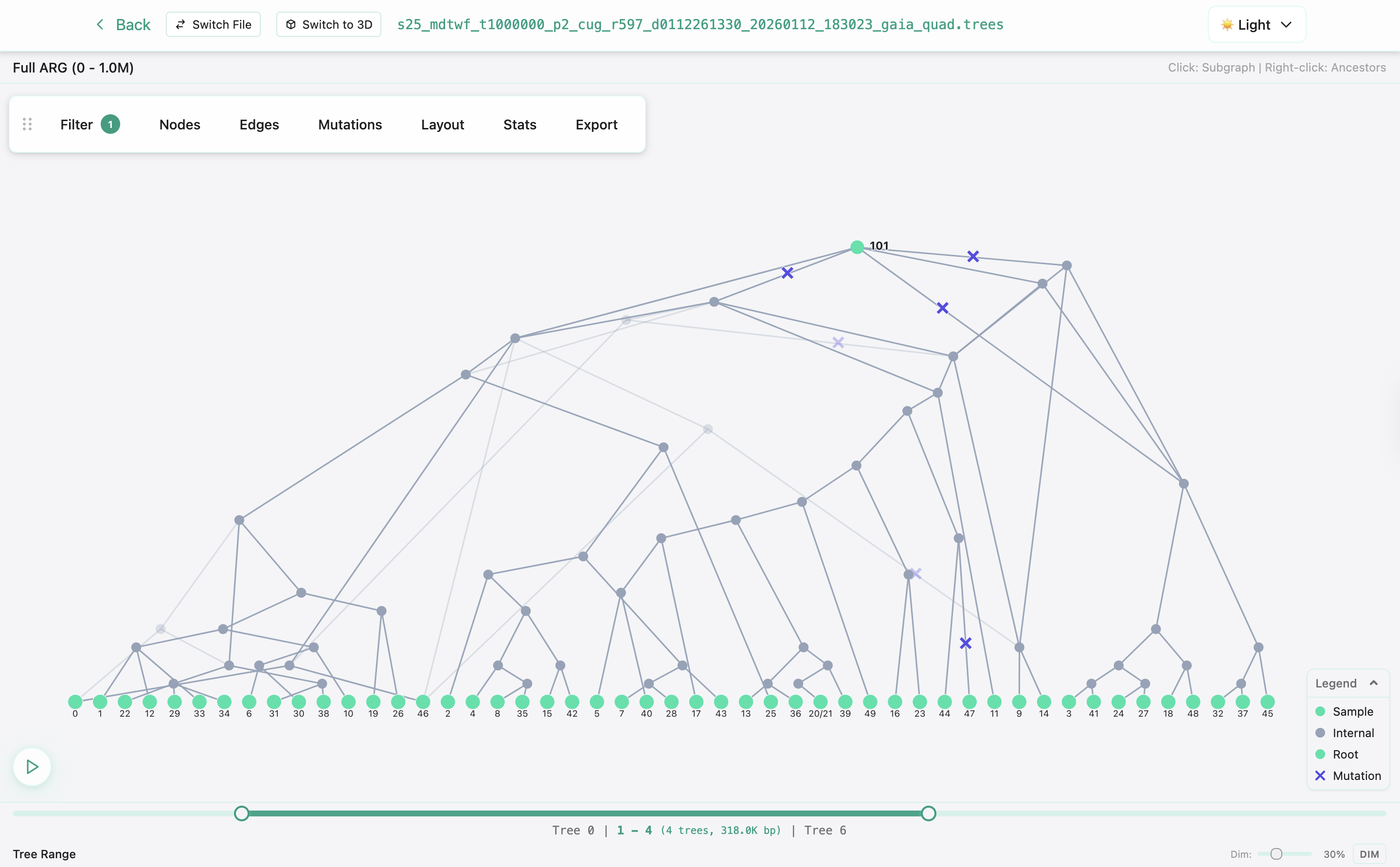Click sample node 22
Image resolution: width=1400 pixels, height=867 pixels.
pos(125,702)
